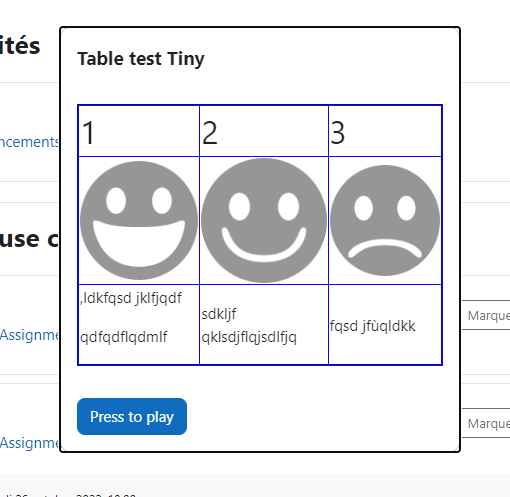Open the partially visible announcements link
The height and width of the screenshot is (497, 510).
(29, 142)
